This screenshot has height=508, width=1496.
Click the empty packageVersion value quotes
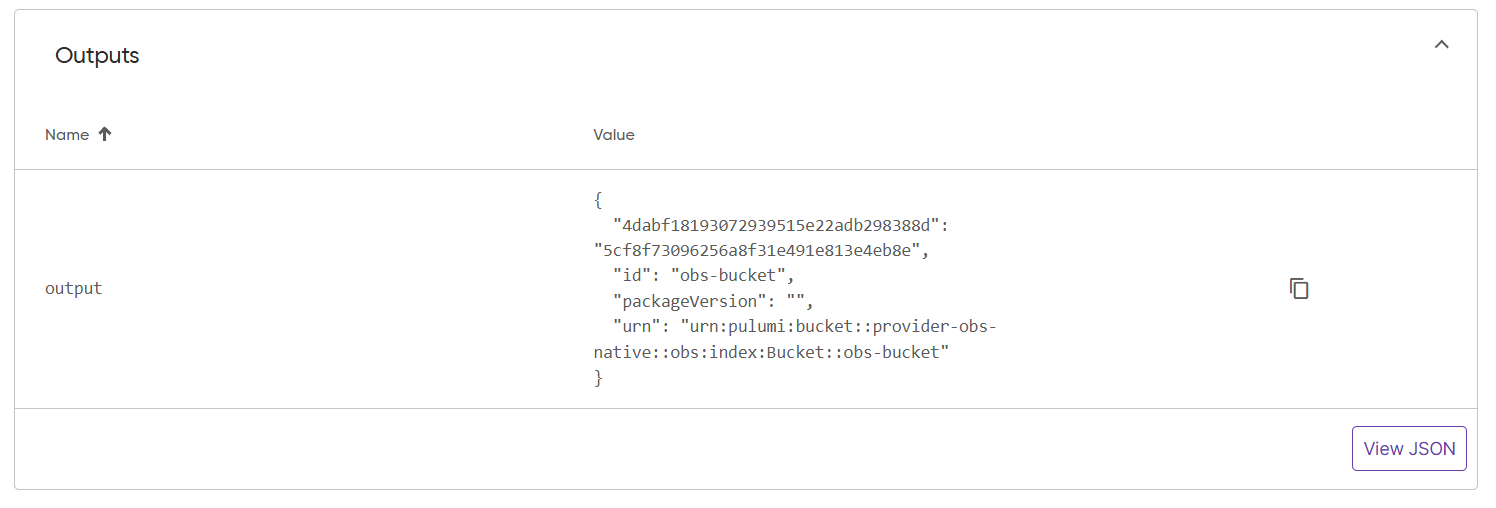(x=796, y=301)
